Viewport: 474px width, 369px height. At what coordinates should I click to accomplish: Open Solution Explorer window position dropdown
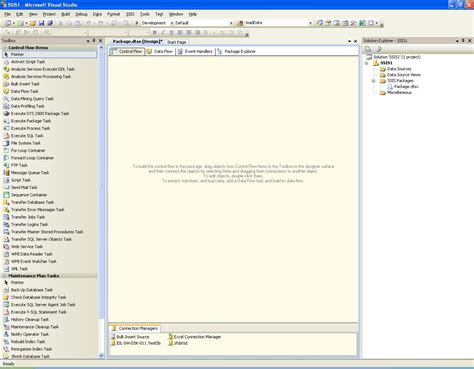click(457, 41)
